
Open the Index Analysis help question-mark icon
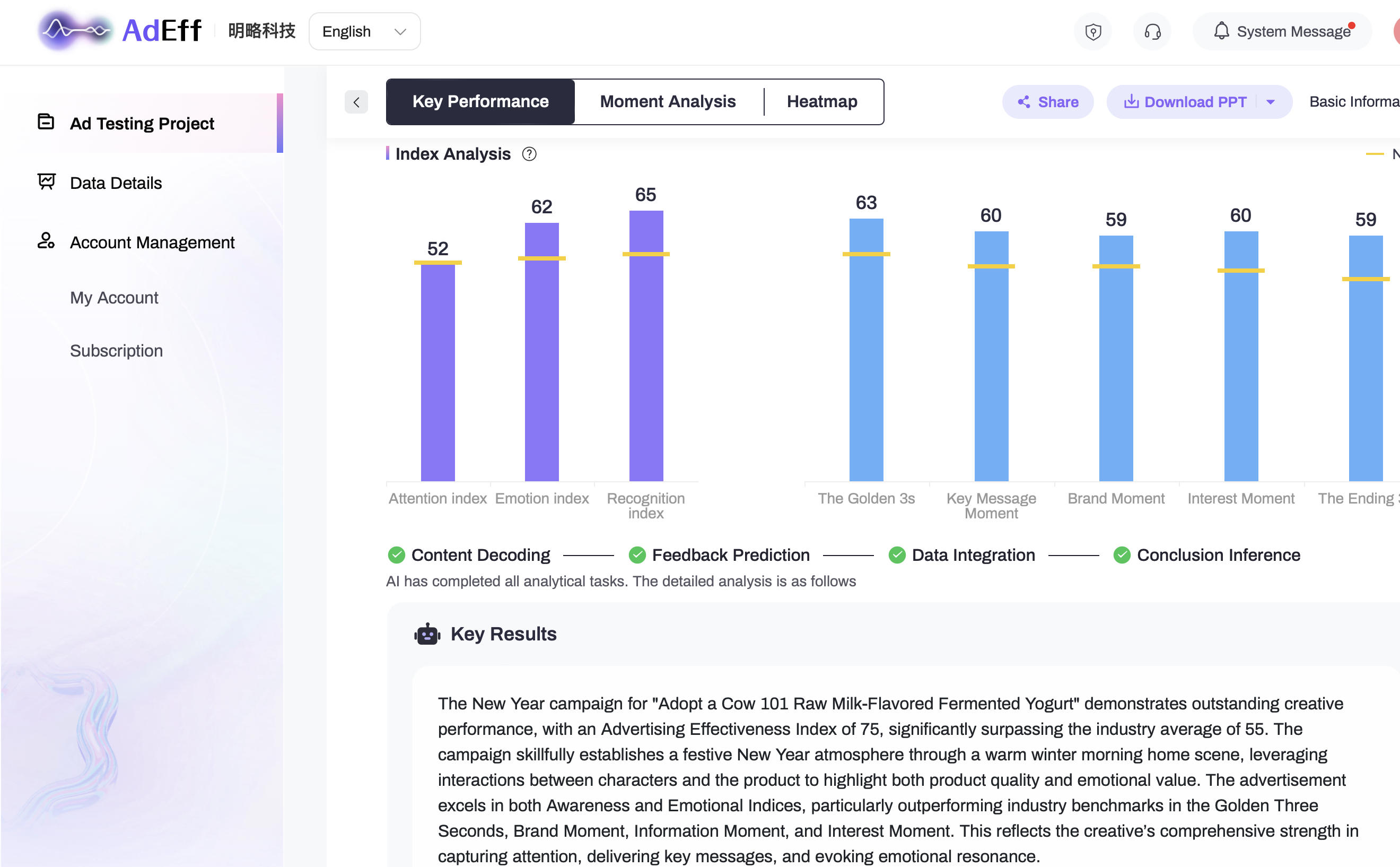tap(529, 154)
